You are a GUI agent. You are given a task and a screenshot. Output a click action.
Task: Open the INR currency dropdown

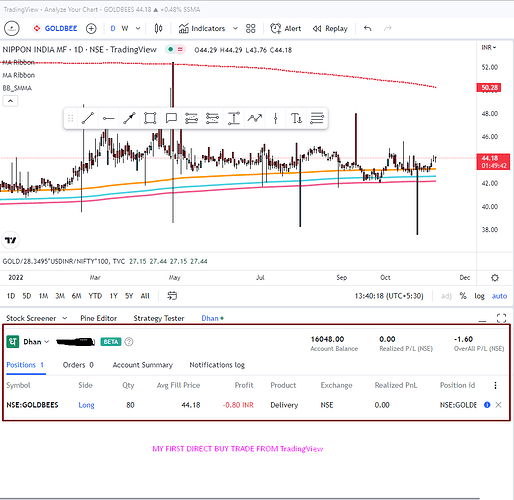(489, 48)
